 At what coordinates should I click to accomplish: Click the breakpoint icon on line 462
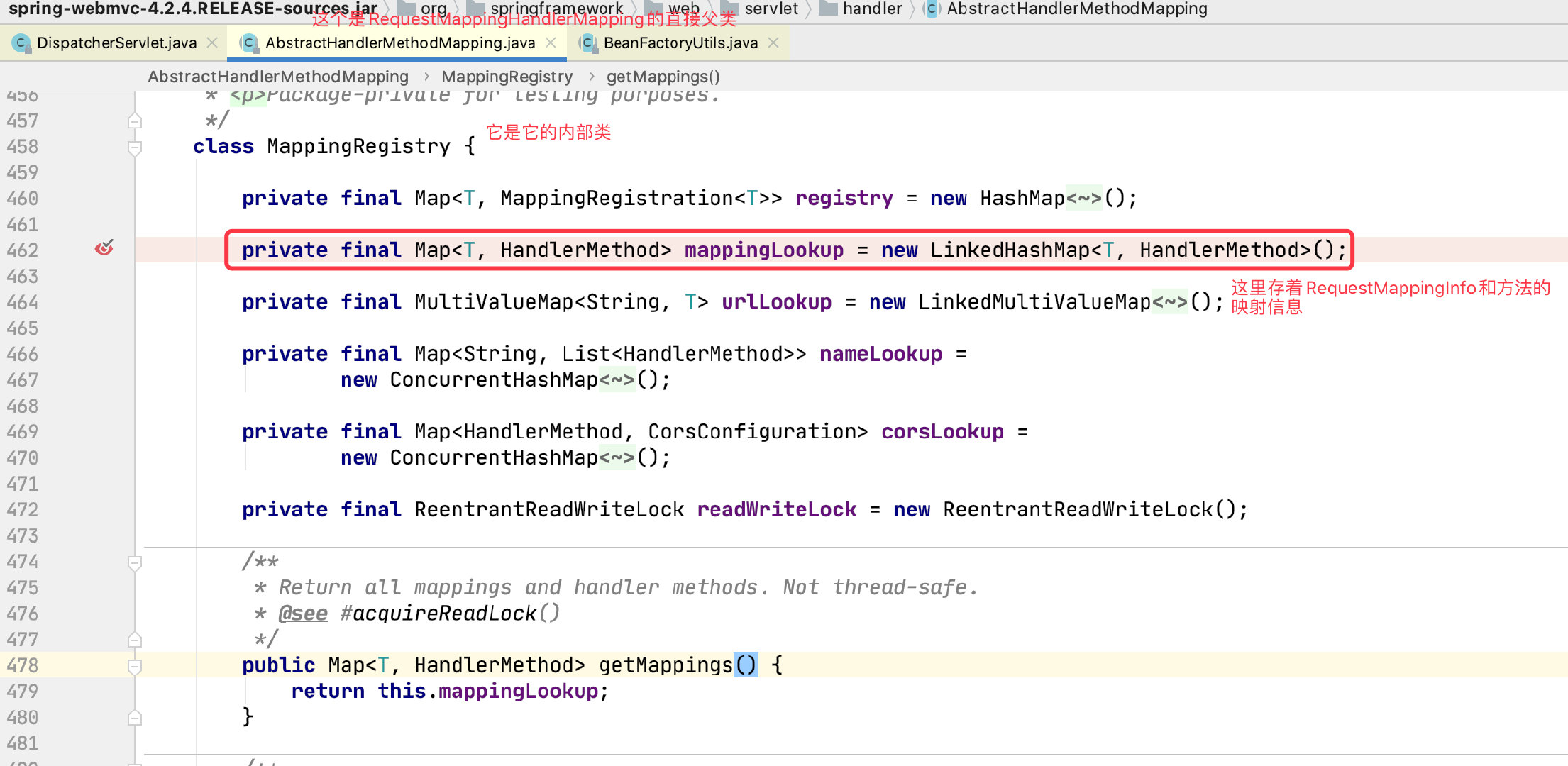(104, 248)
